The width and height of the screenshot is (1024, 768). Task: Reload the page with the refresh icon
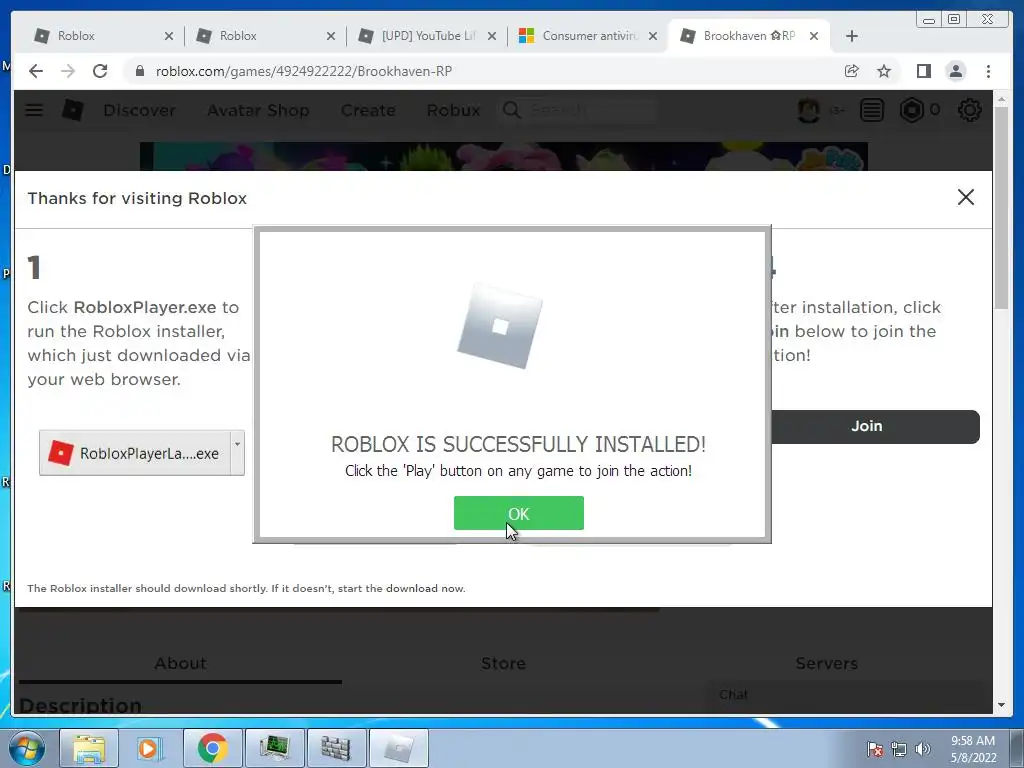point(100,71)
